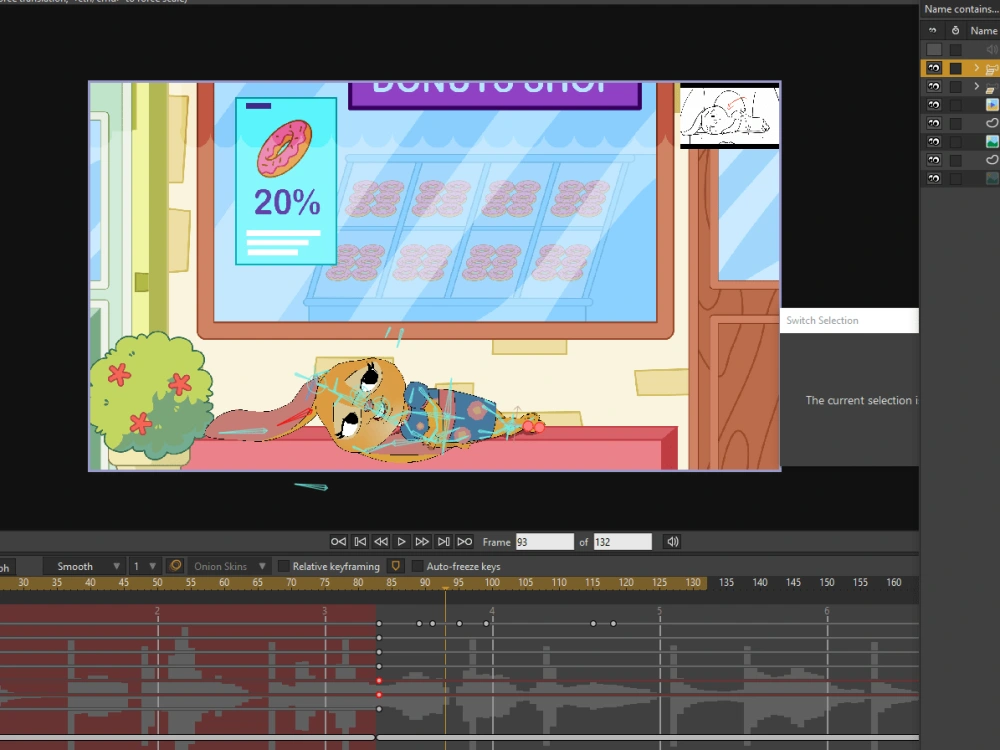Click the Name contains search field
1000x750 pixels.
click(960, 9)
